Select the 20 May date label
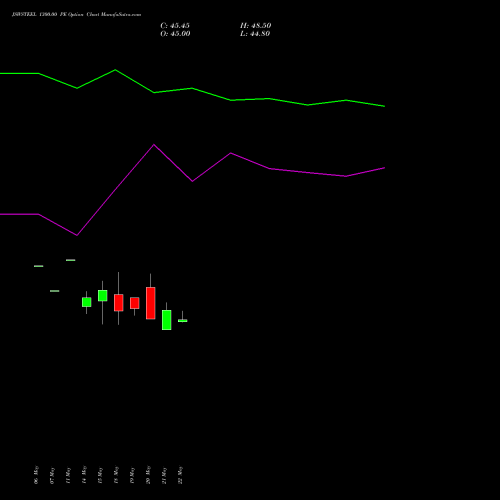Viewport: 500px width, 500px height. (148, 475)
